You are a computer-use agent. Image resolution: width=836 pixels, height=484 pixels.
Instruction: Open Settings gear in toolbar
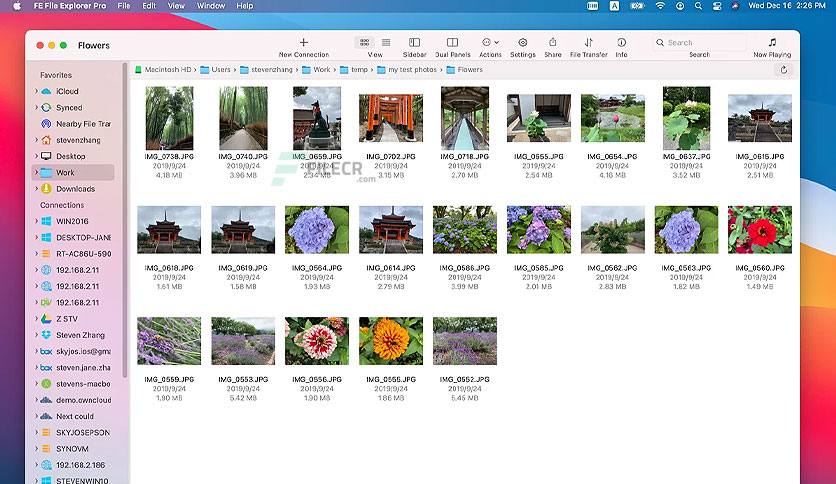pyautogui.click(x=522, y=43)
